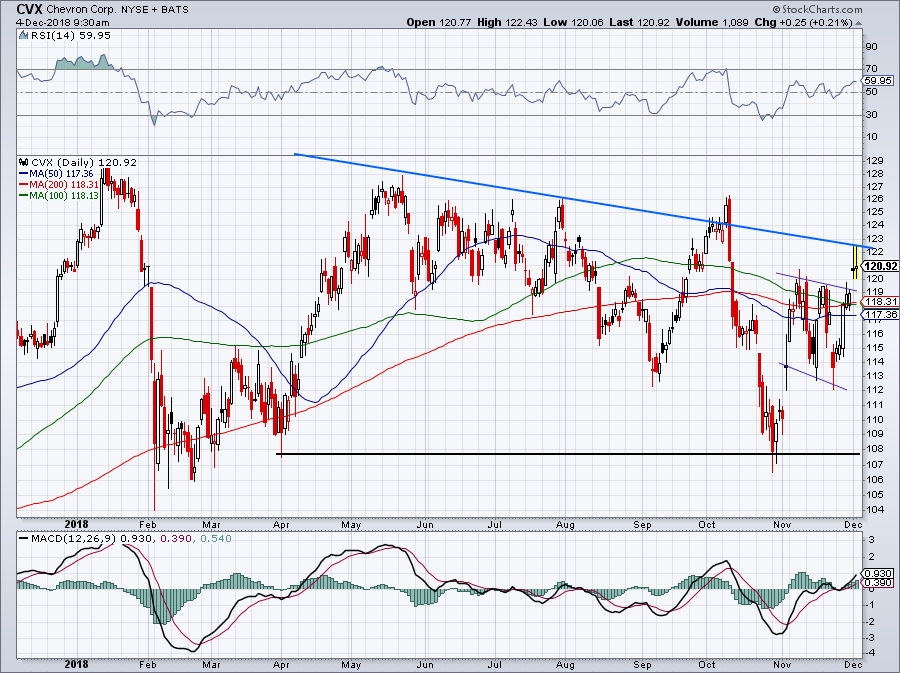
Task: Click the MACD 0.930 value in the legend
Action: coord(135,539)
